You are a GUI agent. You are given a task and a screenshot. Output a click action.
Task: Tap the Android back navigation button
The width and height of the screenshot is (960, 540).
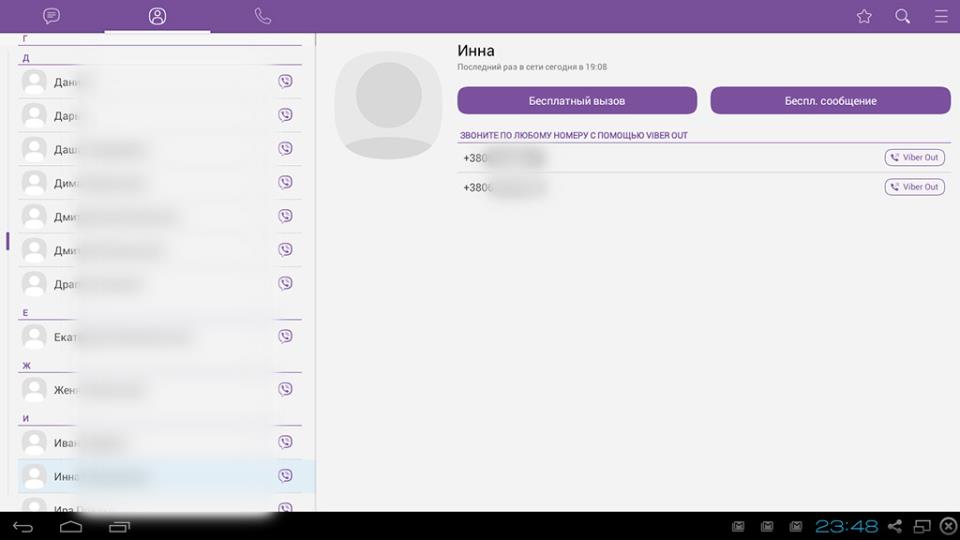click(23, 526)
